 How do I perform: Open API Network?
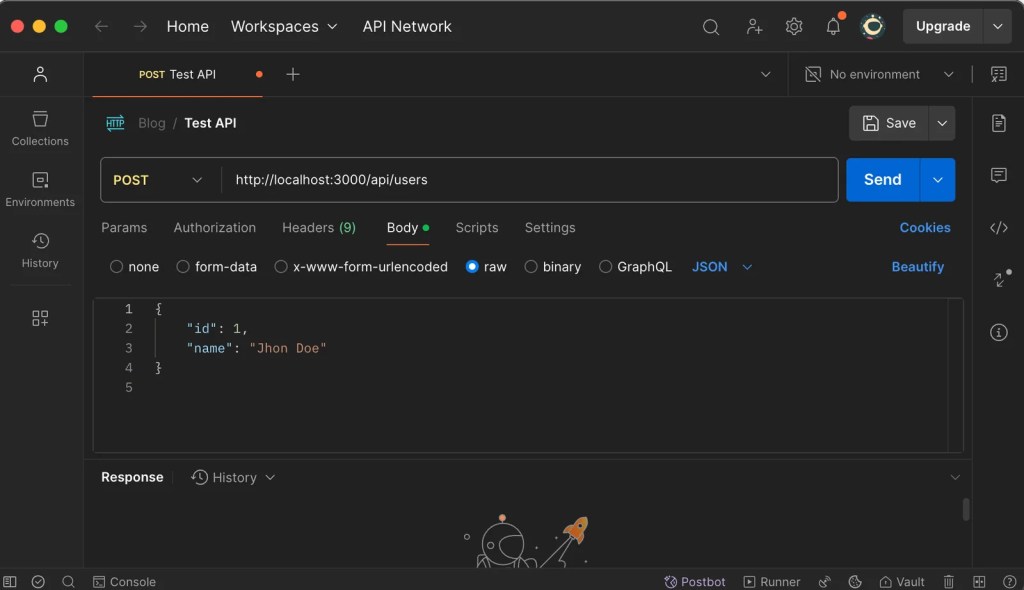click(x=407, y=27)
